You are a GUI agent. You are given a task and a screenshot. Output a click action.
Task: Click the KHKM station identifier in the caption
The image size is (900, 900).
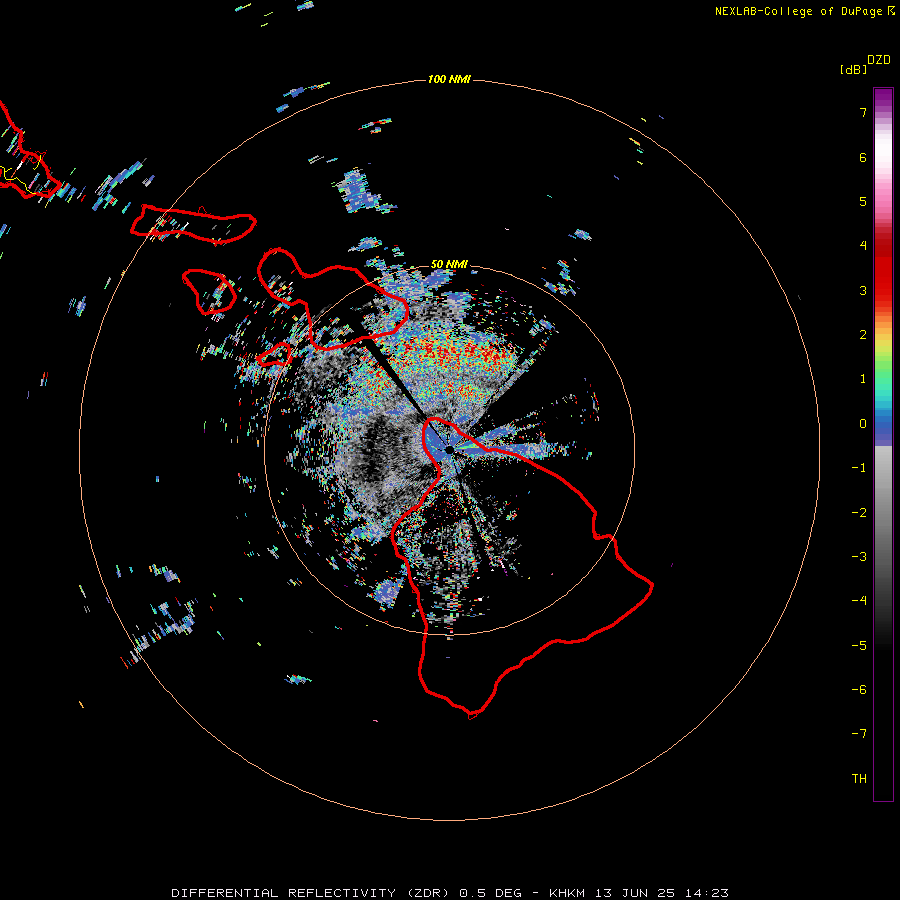(x=567, y=893)
